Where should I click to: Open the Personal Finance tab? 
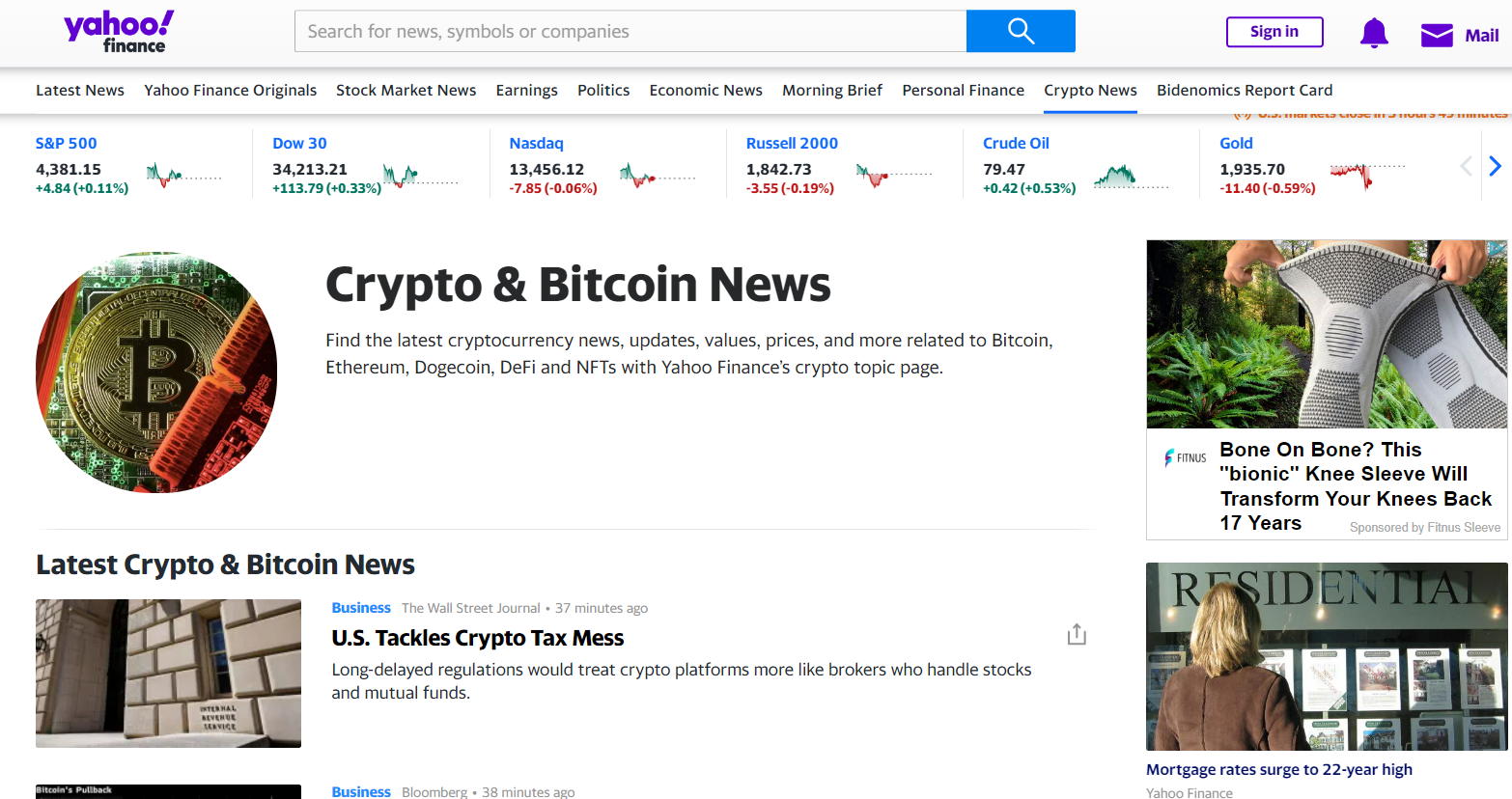963,90
